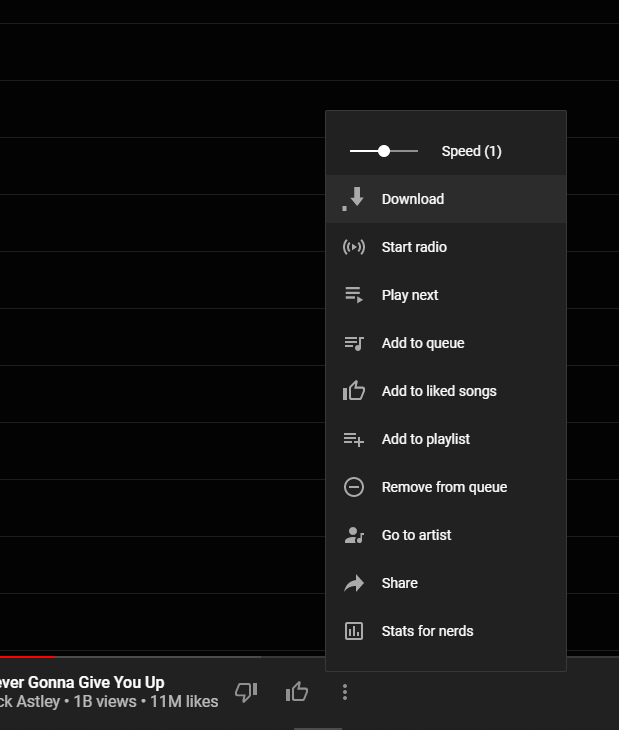The width and height of the screenshot is (619, 730).
Task: Open the three-dot more actions menu
Action: tap(345, 692)
